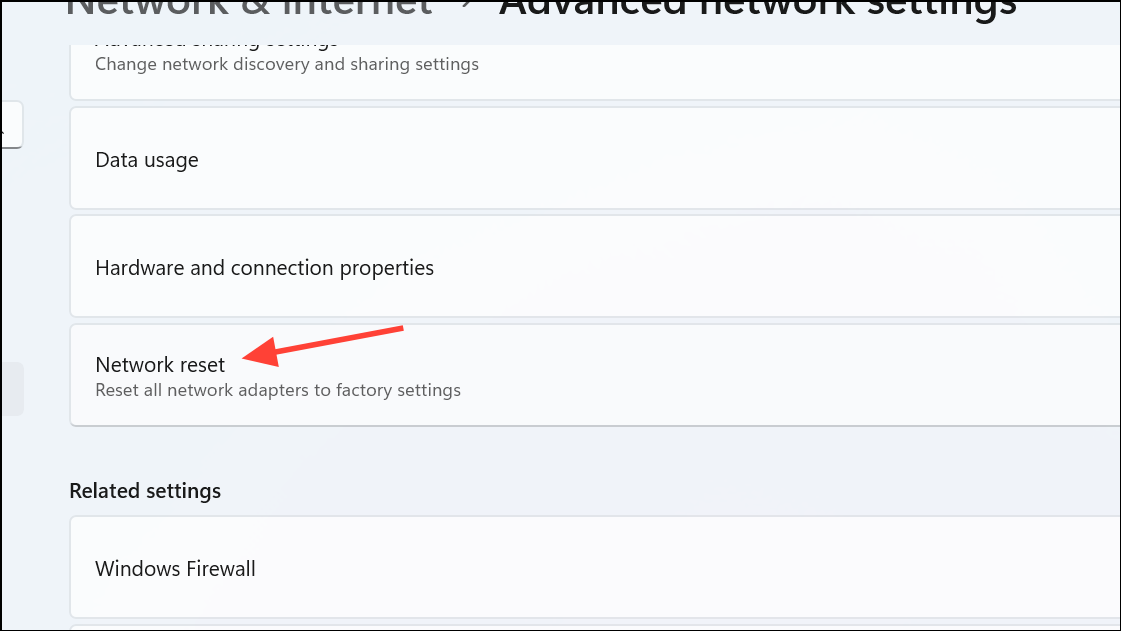
Task: Click the "Reset all network adapters" description text
Action: [x=277, y=390]
